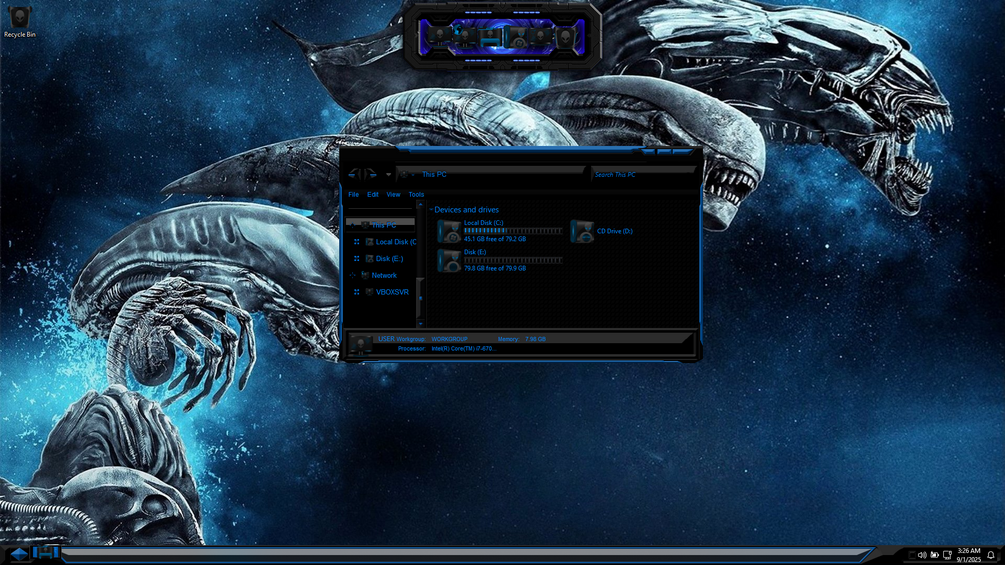
Task: Click the rightmost alien head dock icon
Action: coord(566,37)
